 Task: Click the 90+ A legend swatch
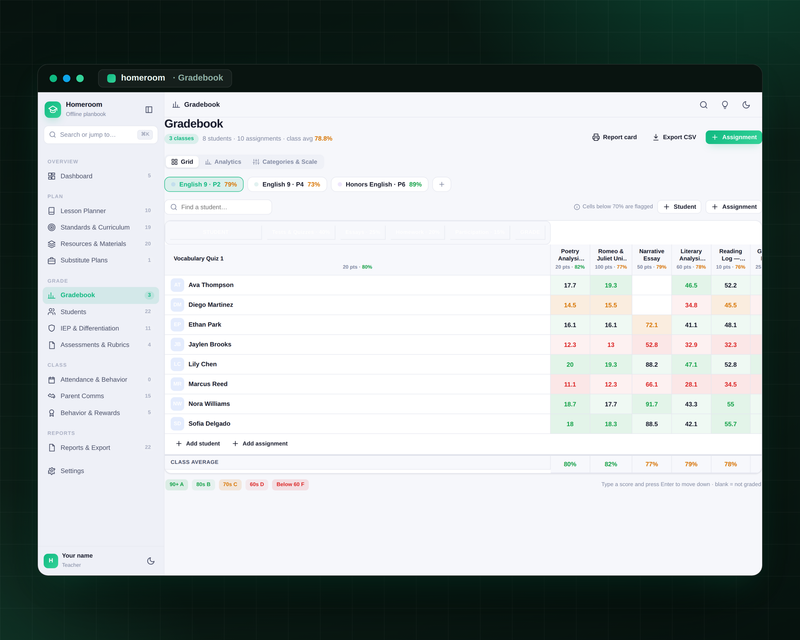(x=177, y=484)
